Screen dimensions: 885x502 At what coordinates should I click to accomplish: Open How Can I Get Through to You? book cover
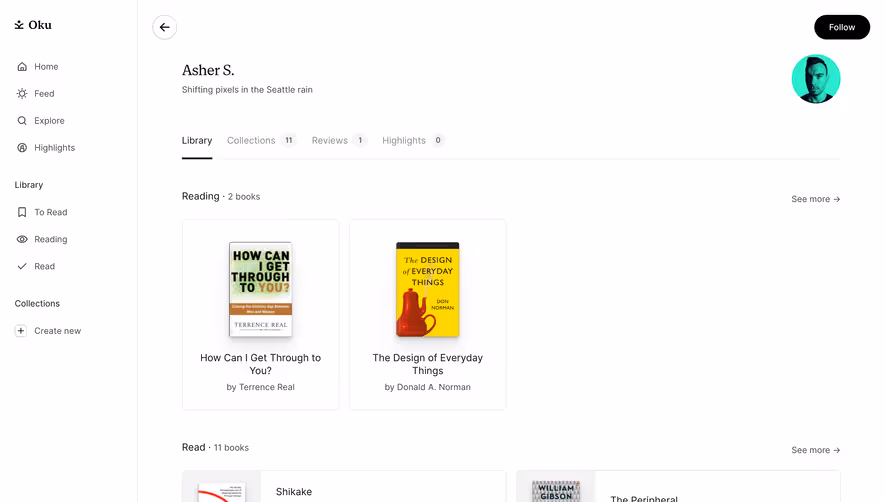click(x=260, y=290)
